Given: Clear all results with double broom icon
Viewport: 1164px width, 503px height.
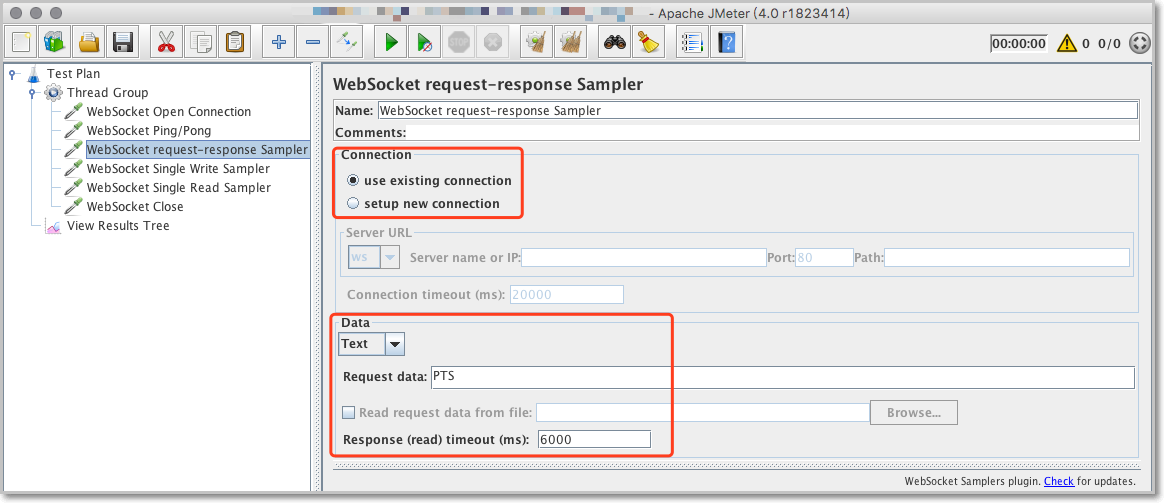Looking at the screenshot, I should pyautogui.click(x=569, y=42).
